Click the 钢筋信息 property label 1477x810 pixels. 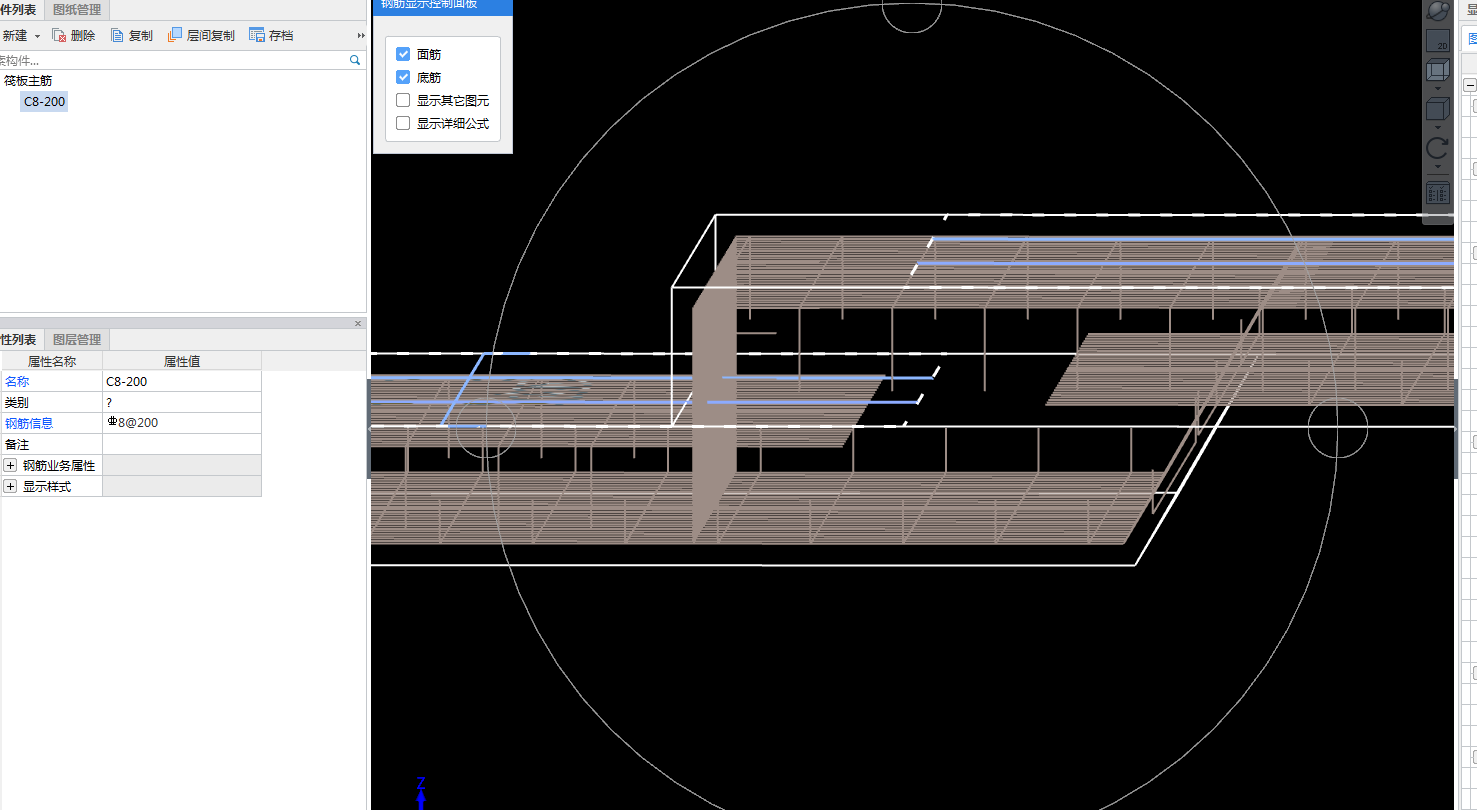pos(29,423)
